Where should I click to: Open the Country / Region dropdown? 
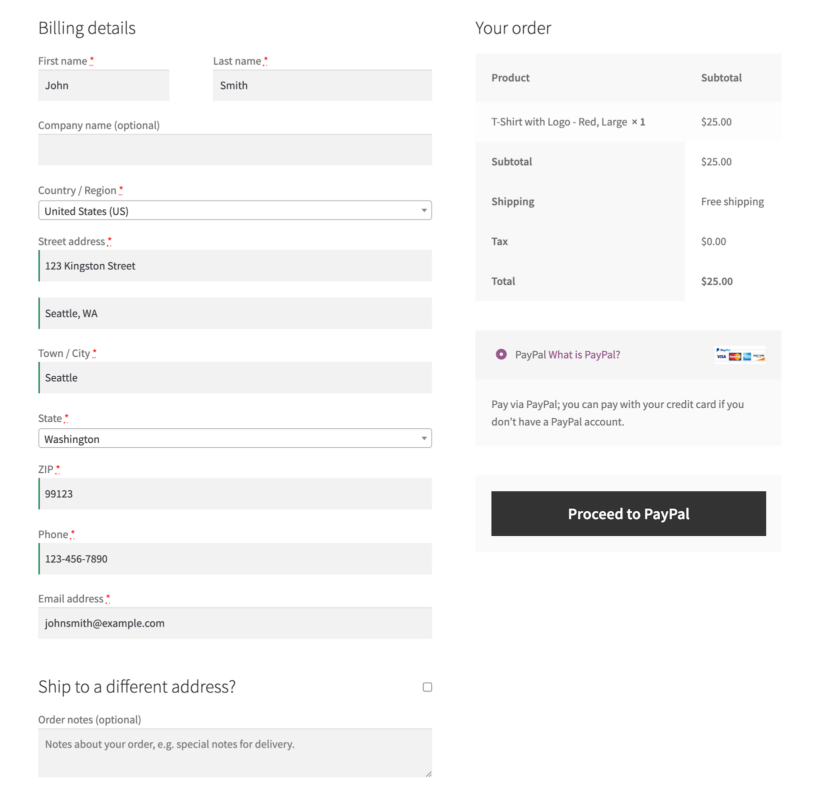coord(234,210)
